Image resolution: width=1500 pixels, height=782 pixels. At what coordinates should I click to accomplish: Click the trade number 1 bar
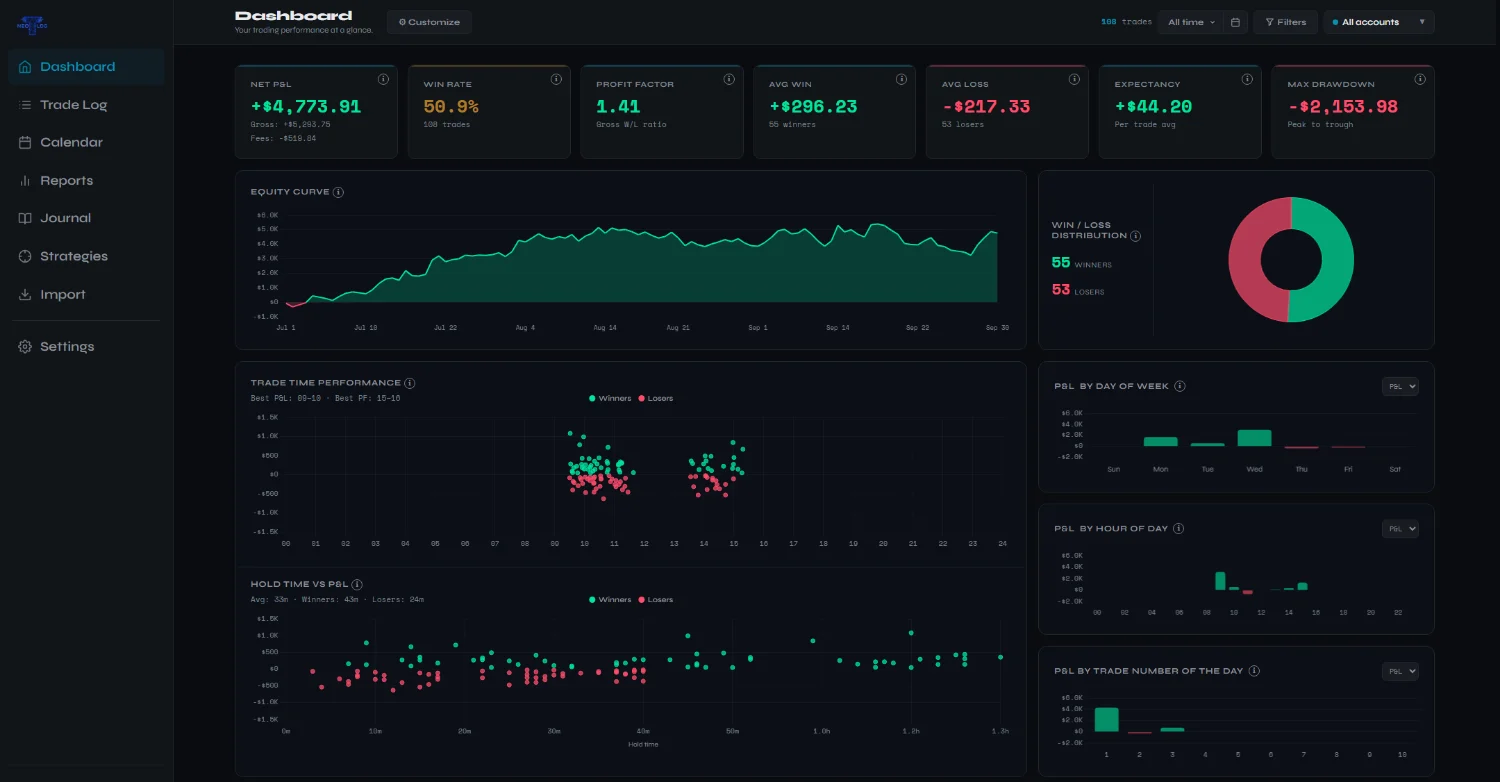(x=1106, y=720)
